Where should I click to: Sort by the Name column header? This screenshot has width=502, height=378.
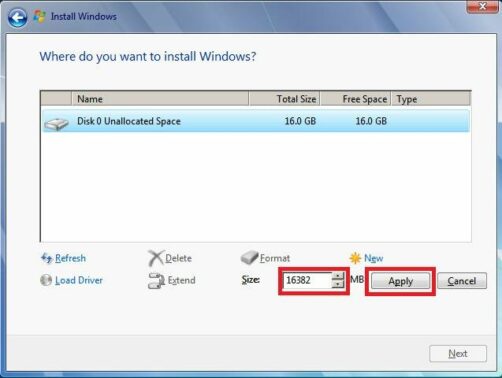[x=160, y=99]
